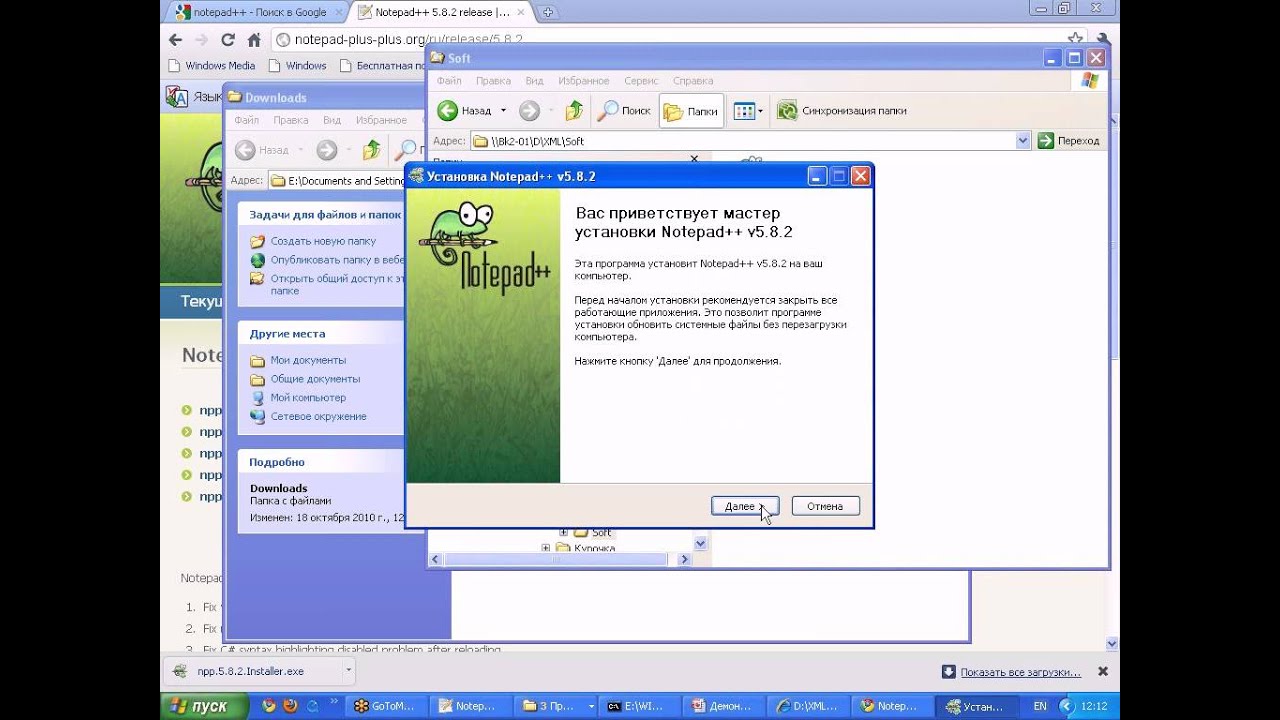Click Chrome page scrollbar down arrow
The width and height of the screenshot is (1280, 720).
(1112, 643)
